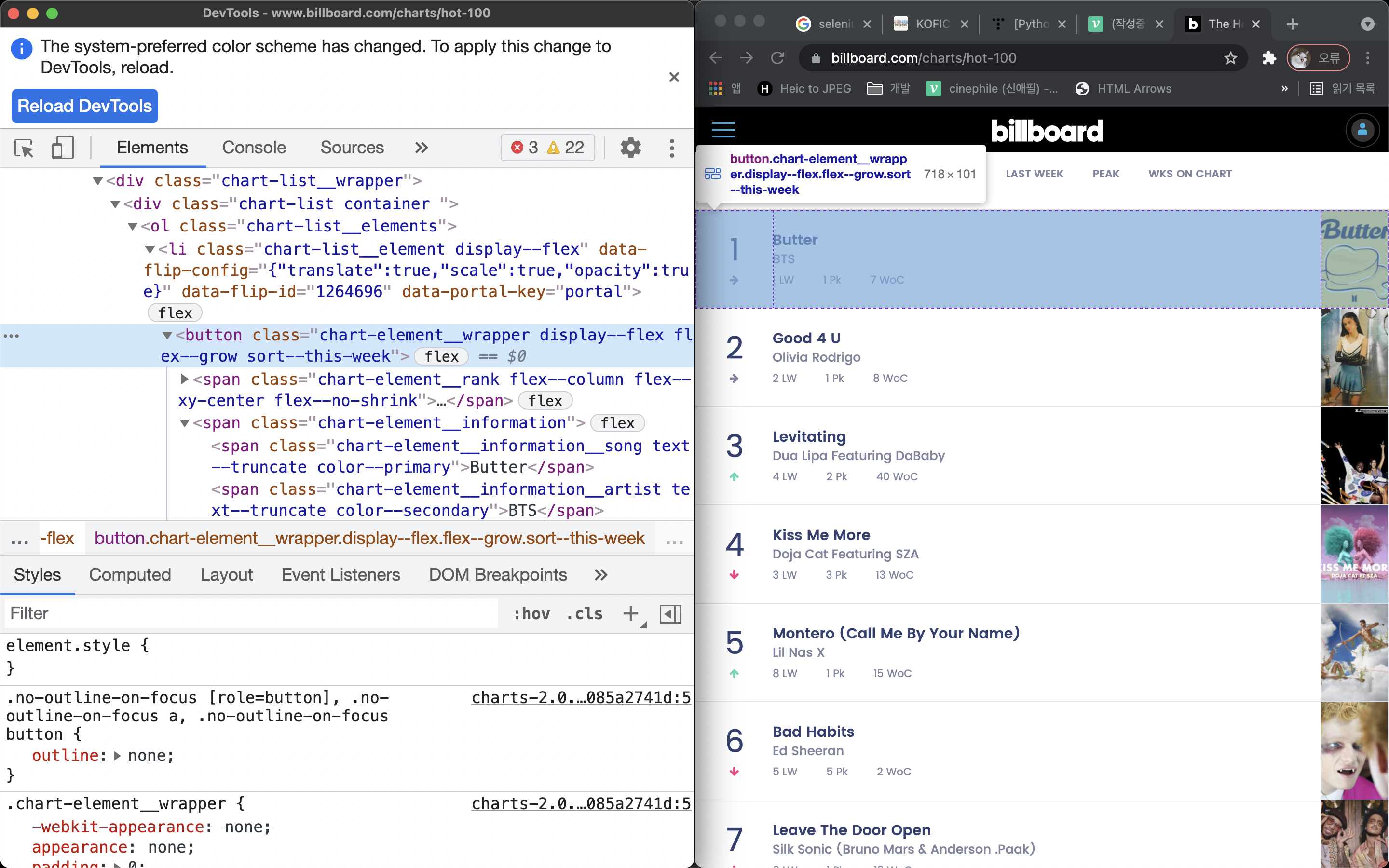Click the flex badge on button element

(441, 356)
